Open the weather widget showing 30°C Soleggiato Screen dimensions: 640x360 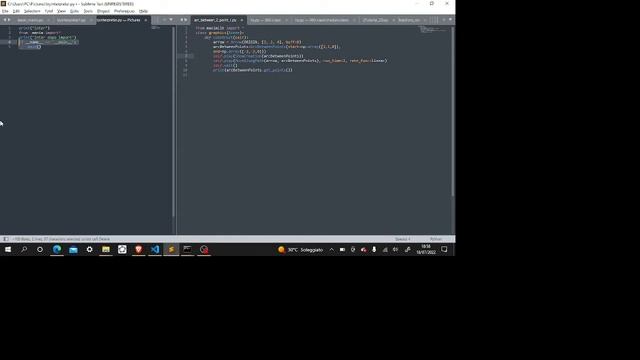pyautogui.click(x=300, y=249)
